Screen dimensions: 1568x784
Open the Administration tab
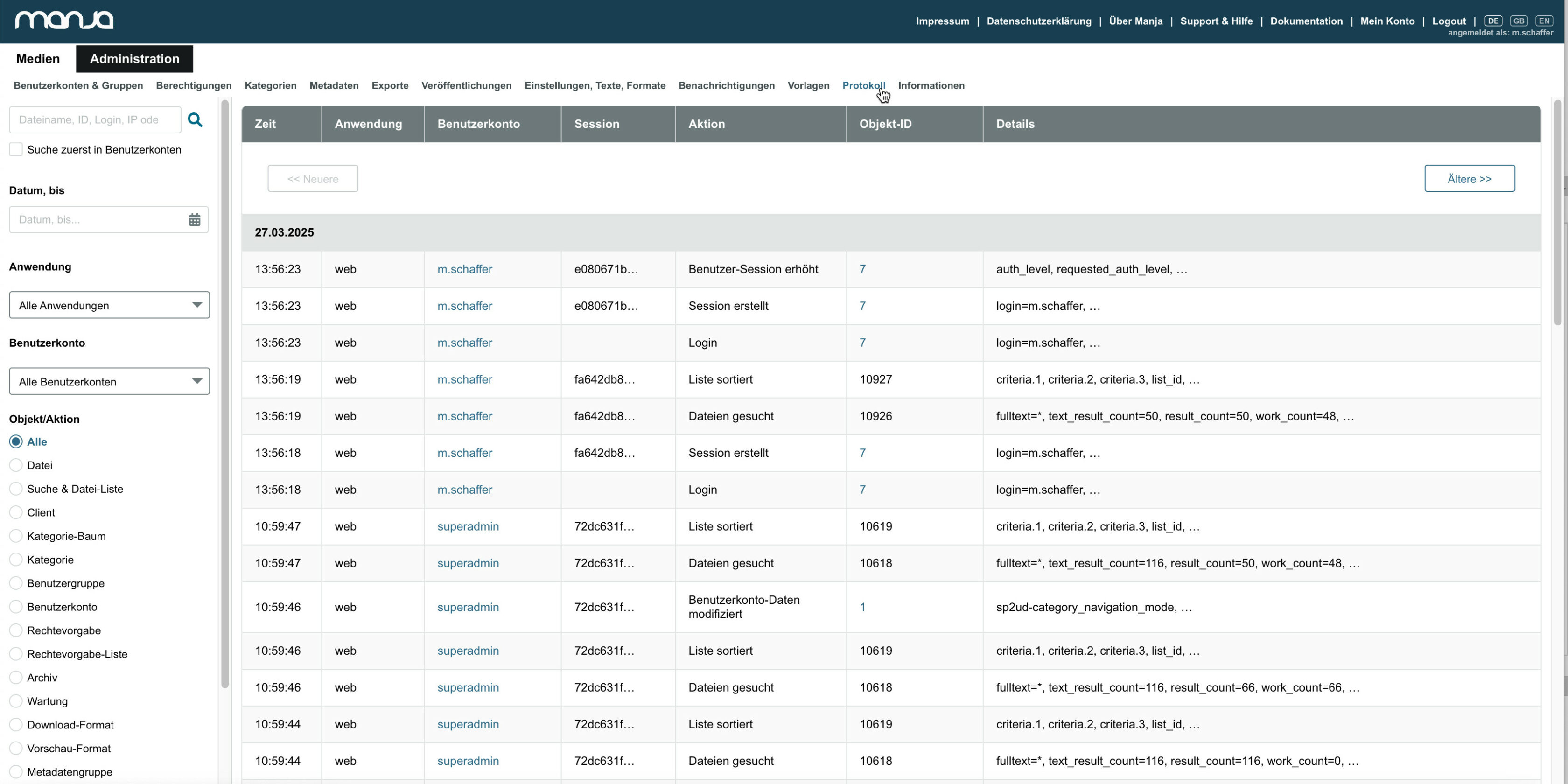(x=134, y=58)
